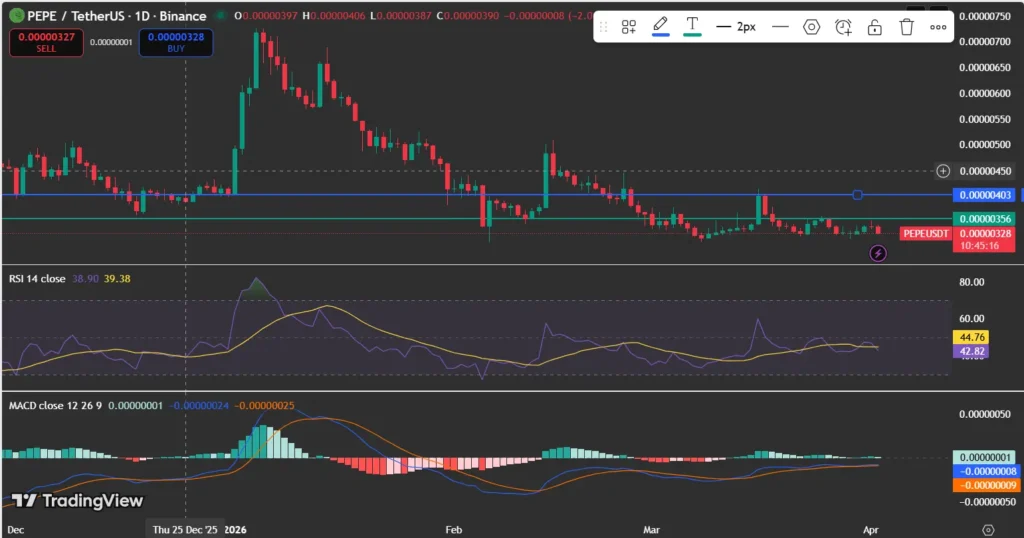1024x538 pixels.
Task: Click the Mar label on time axis
Action: [x=651, y=530]
